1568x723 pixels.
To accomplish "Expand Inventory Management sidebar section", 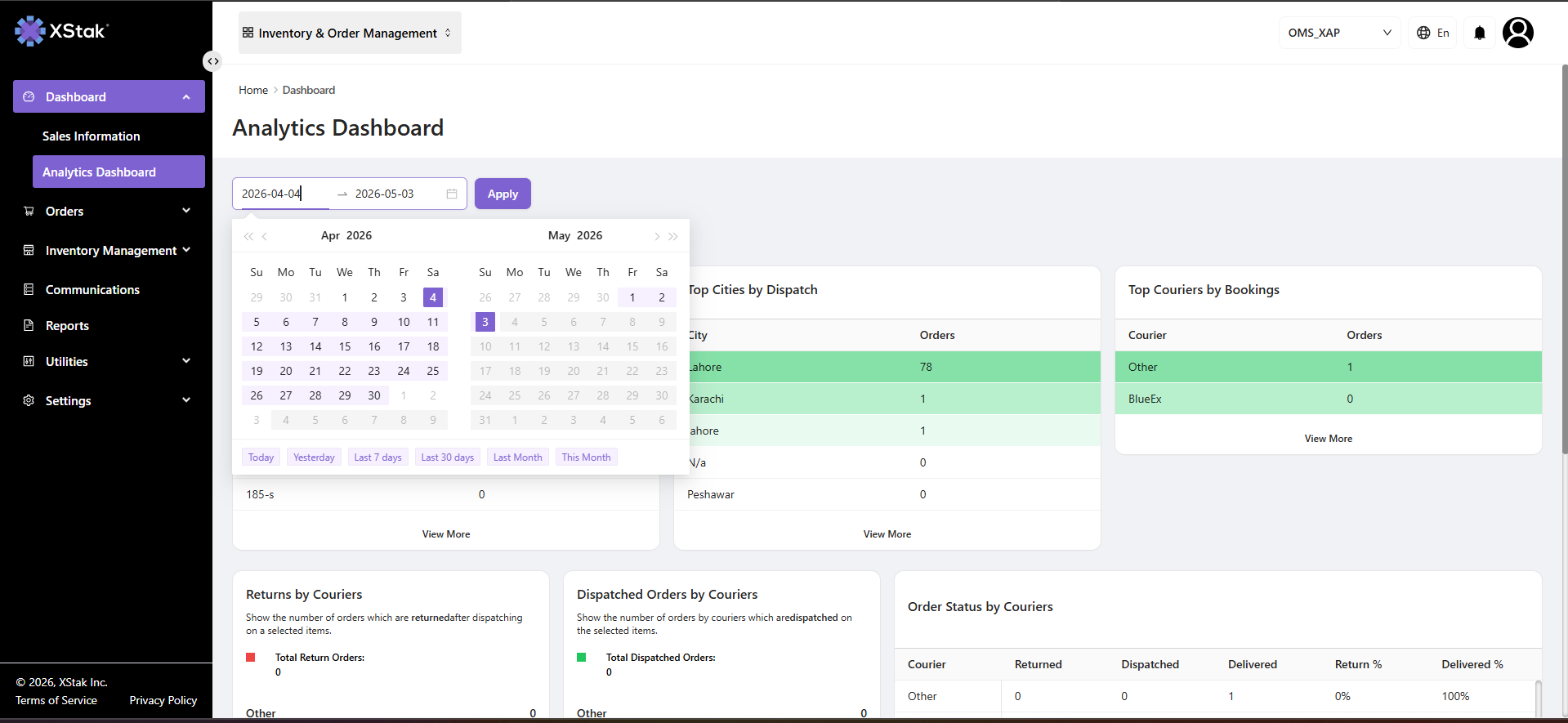I will [109, 250].
